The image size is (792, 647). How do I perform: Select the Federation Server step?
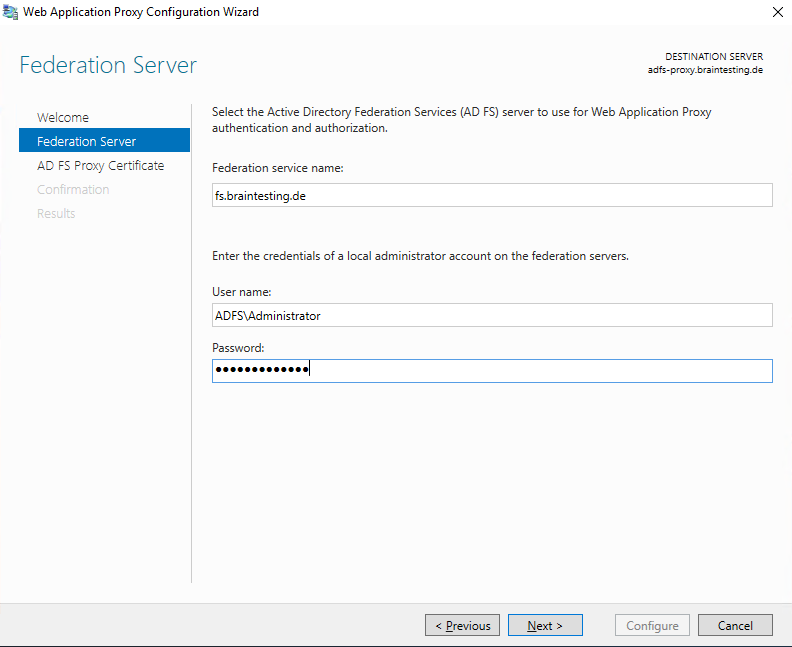click(x=105, y=141)
